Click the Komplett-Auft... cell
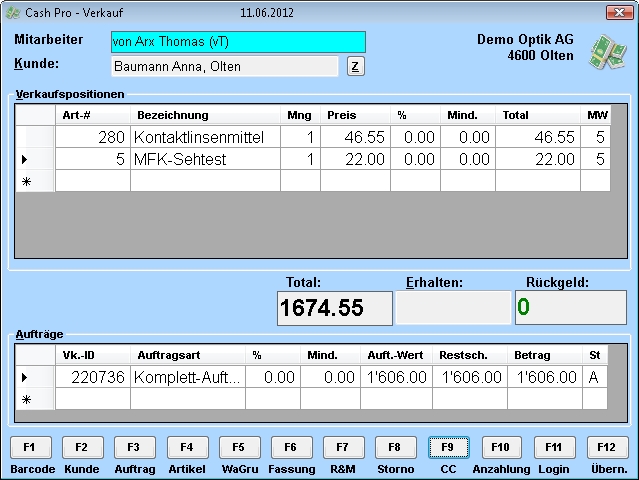Image resolution: width=639 pixels, height=480 pixels. [x=188, y=377]
